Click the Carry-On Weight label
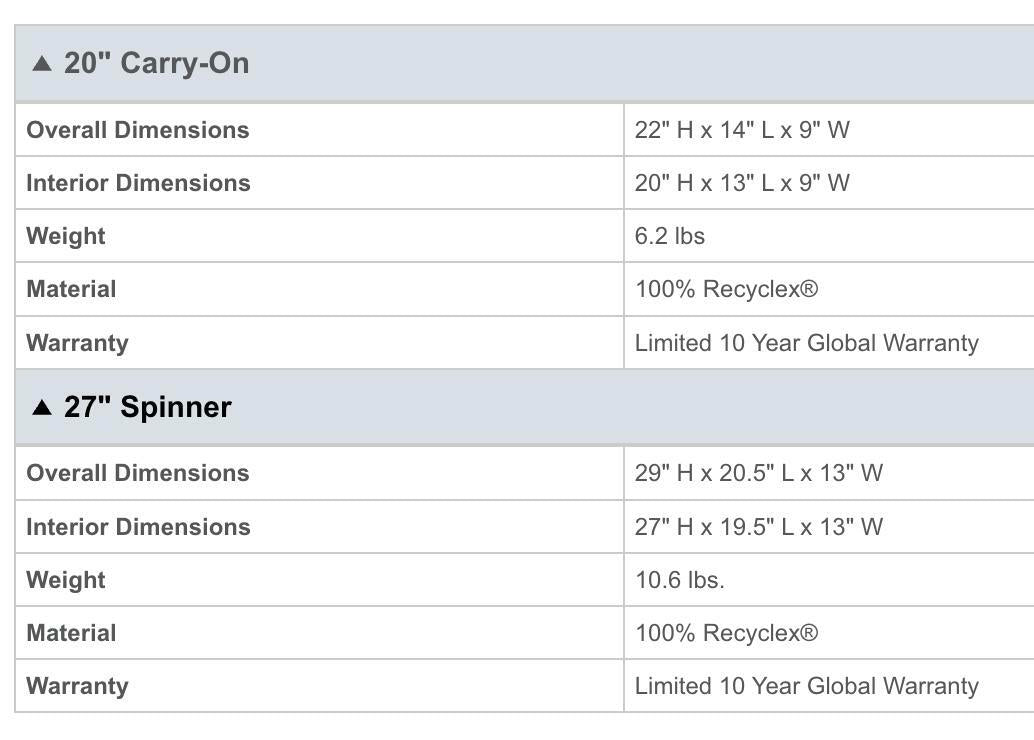The image size is (1034, 740). point(66,236)
